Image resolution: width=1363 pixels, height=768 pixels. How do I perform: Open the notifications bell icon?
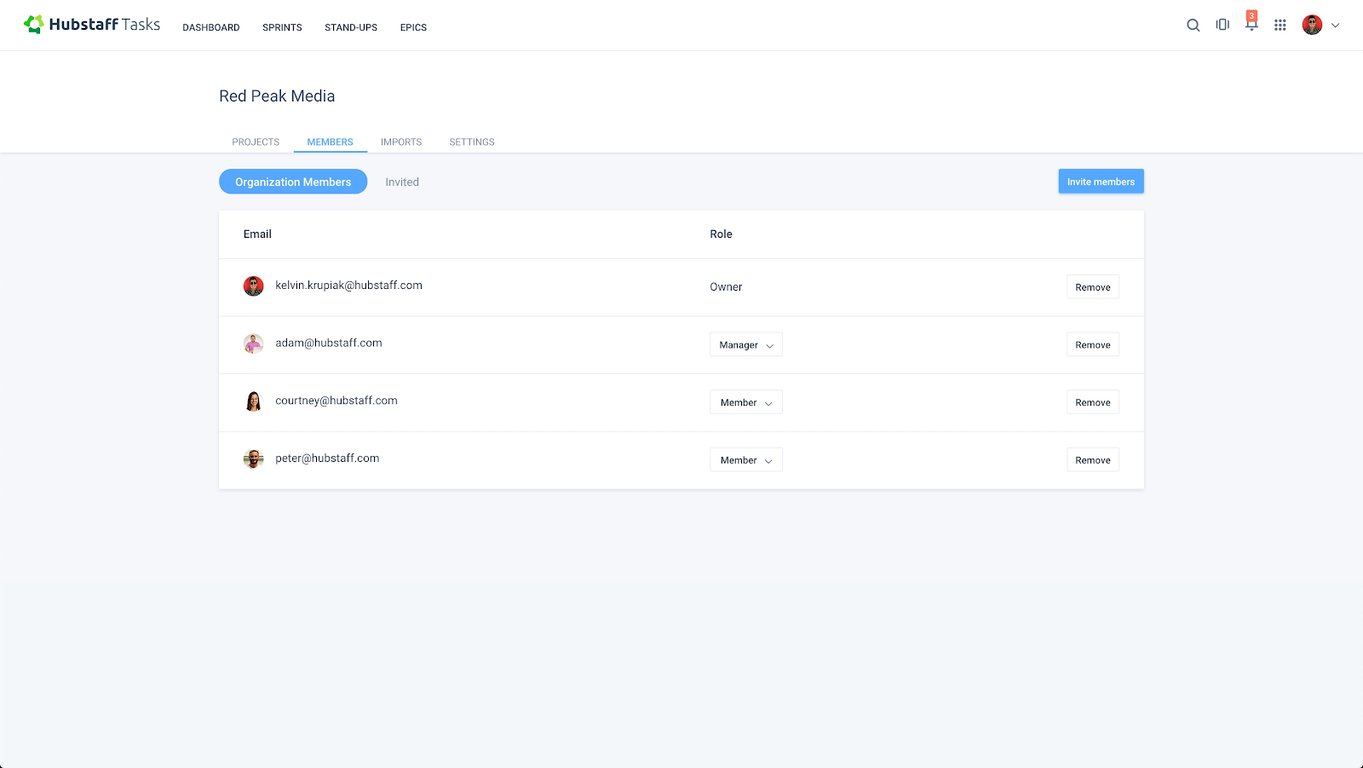coord(1251,24)
